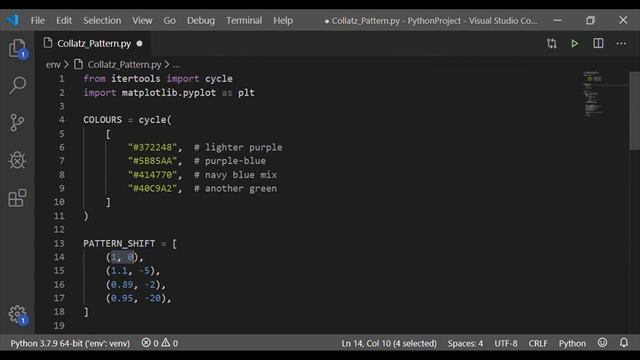Open notifications bell in status bar

tap(624, 343)
